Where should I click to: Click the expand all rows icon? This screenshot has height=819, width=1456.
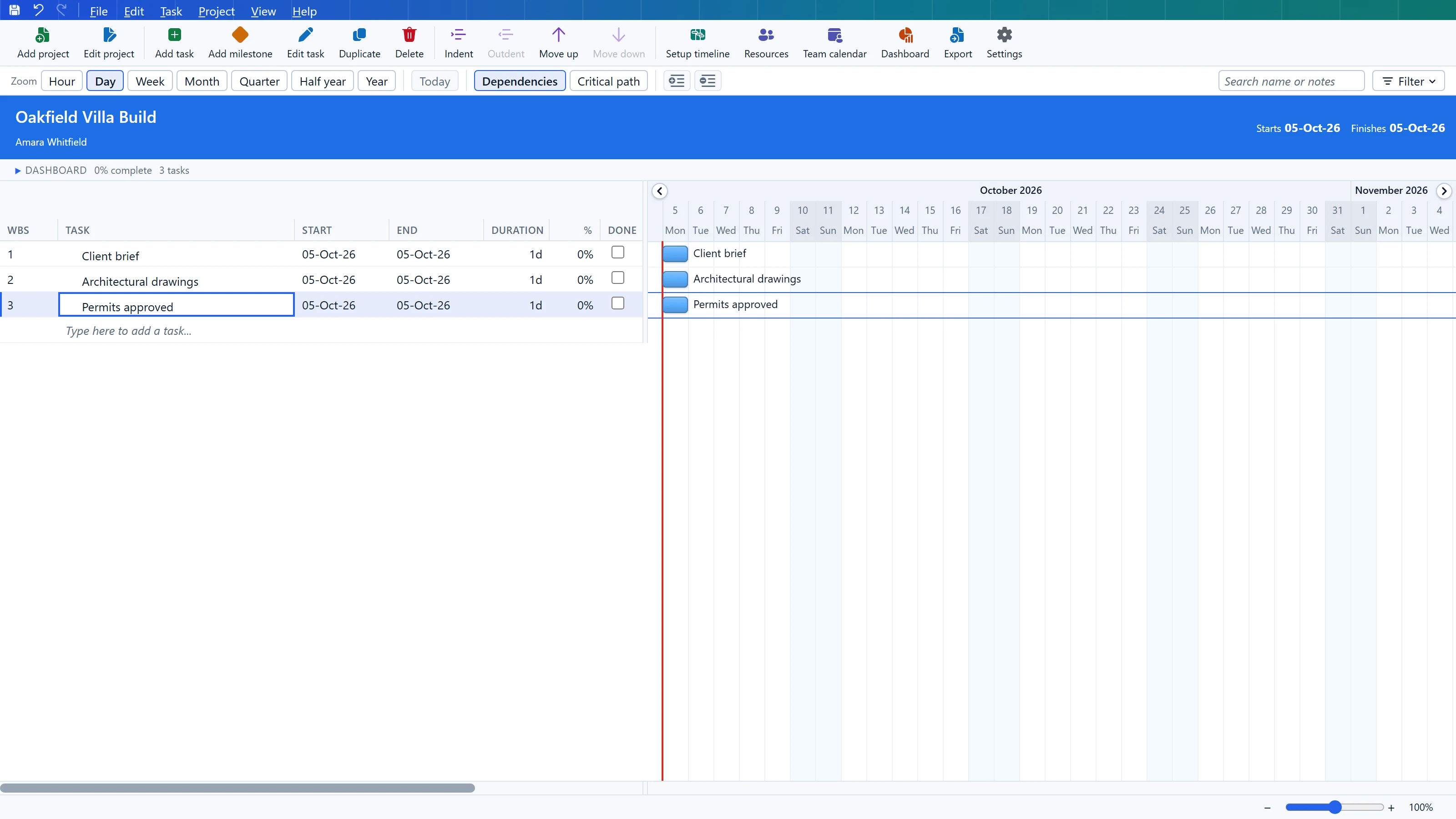(677, 81)
